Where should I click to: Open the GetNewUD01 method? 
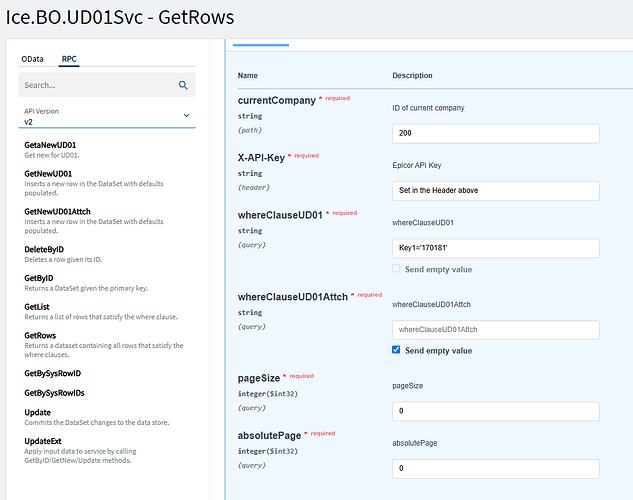click(48, 174)
